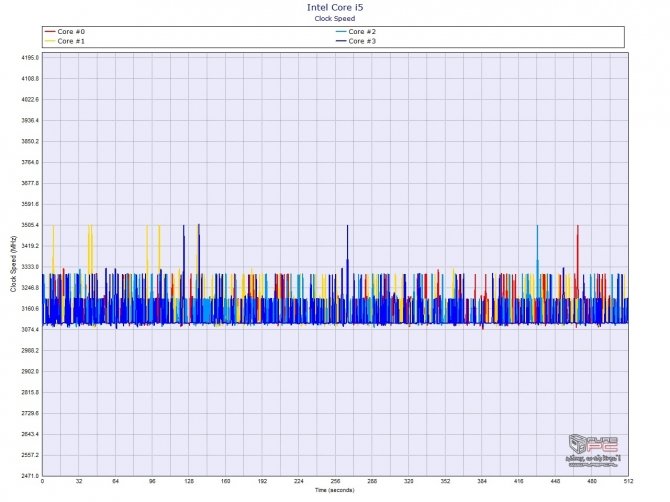Click the 2988.2 y-axis value
Viewport: 670px width, 502px height.
click(x=30, y=351)
